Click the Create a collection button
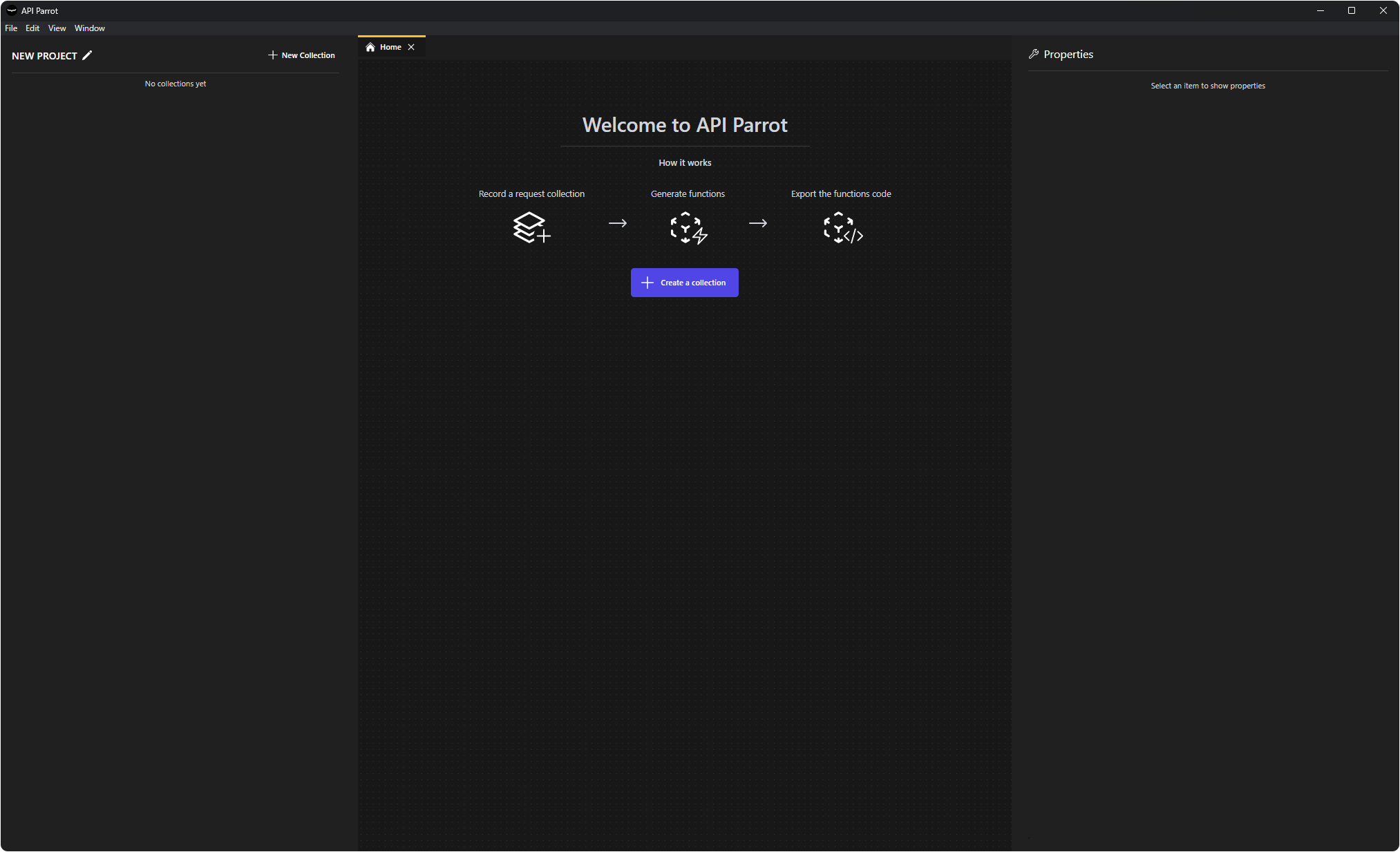 685,283
